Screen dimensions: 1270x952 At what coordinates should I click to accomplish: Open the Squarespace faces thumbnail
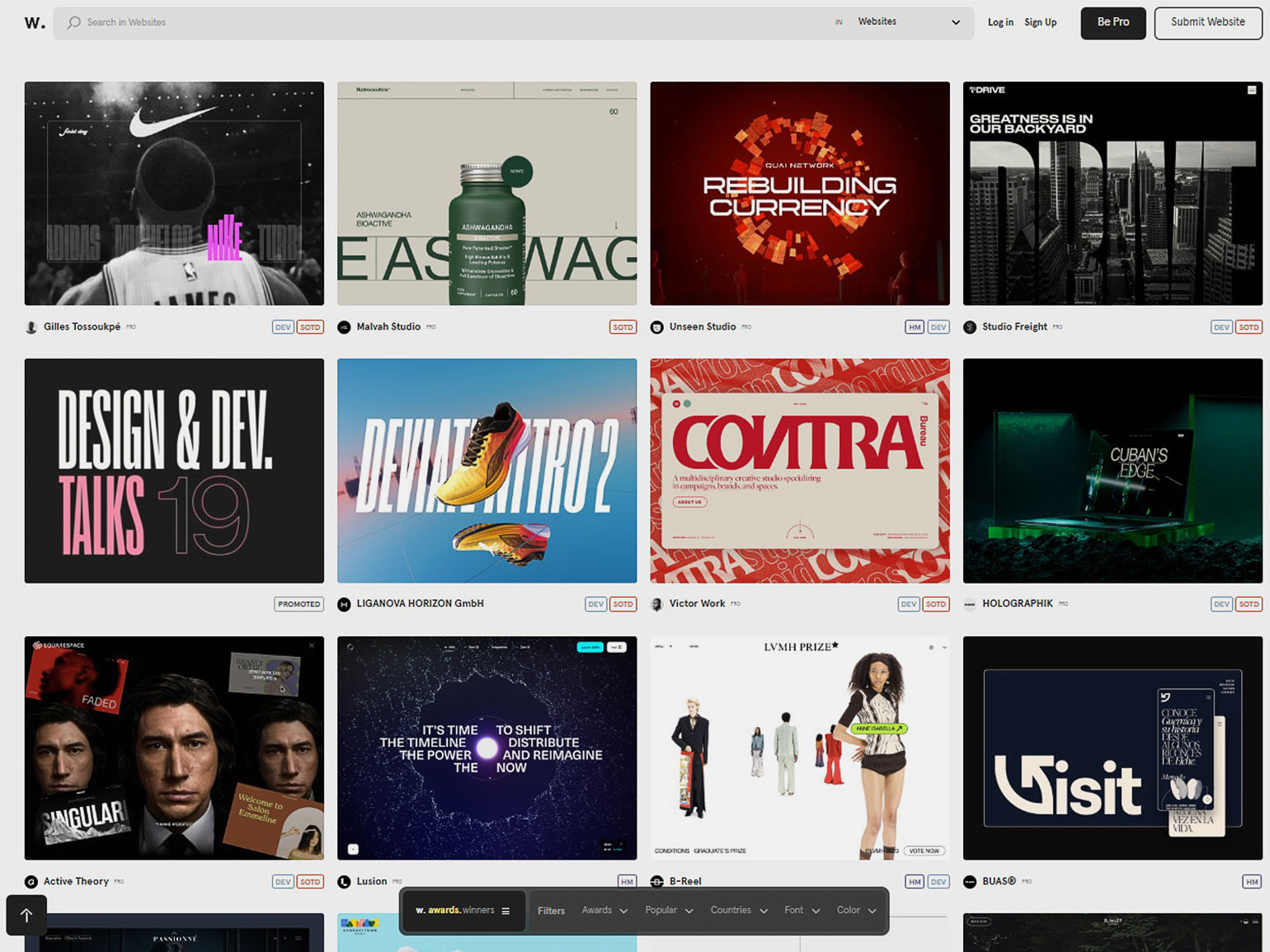[174, 748]
